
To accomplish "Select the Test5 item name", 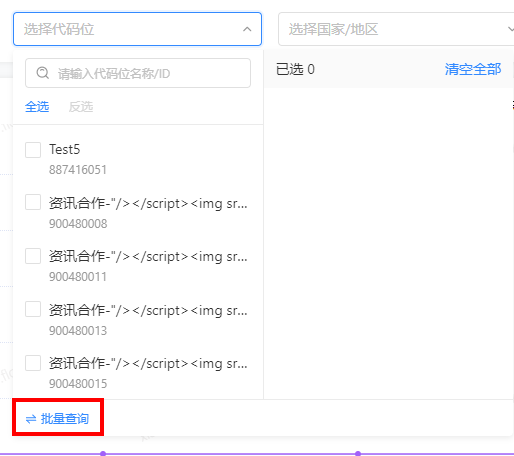I will [65, 149].
